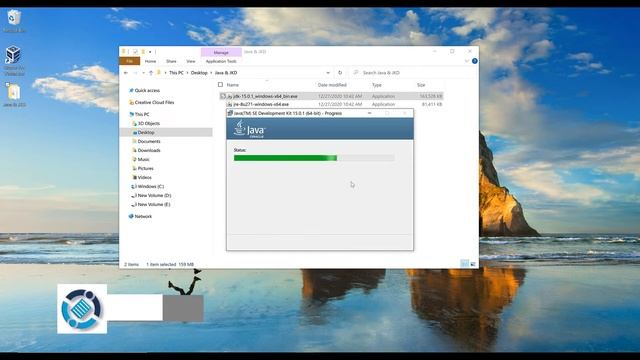Minimize the Java installer progress window
Image resolution: width=640 pixels, height=360 pixels.
click(x=369, y=113)
